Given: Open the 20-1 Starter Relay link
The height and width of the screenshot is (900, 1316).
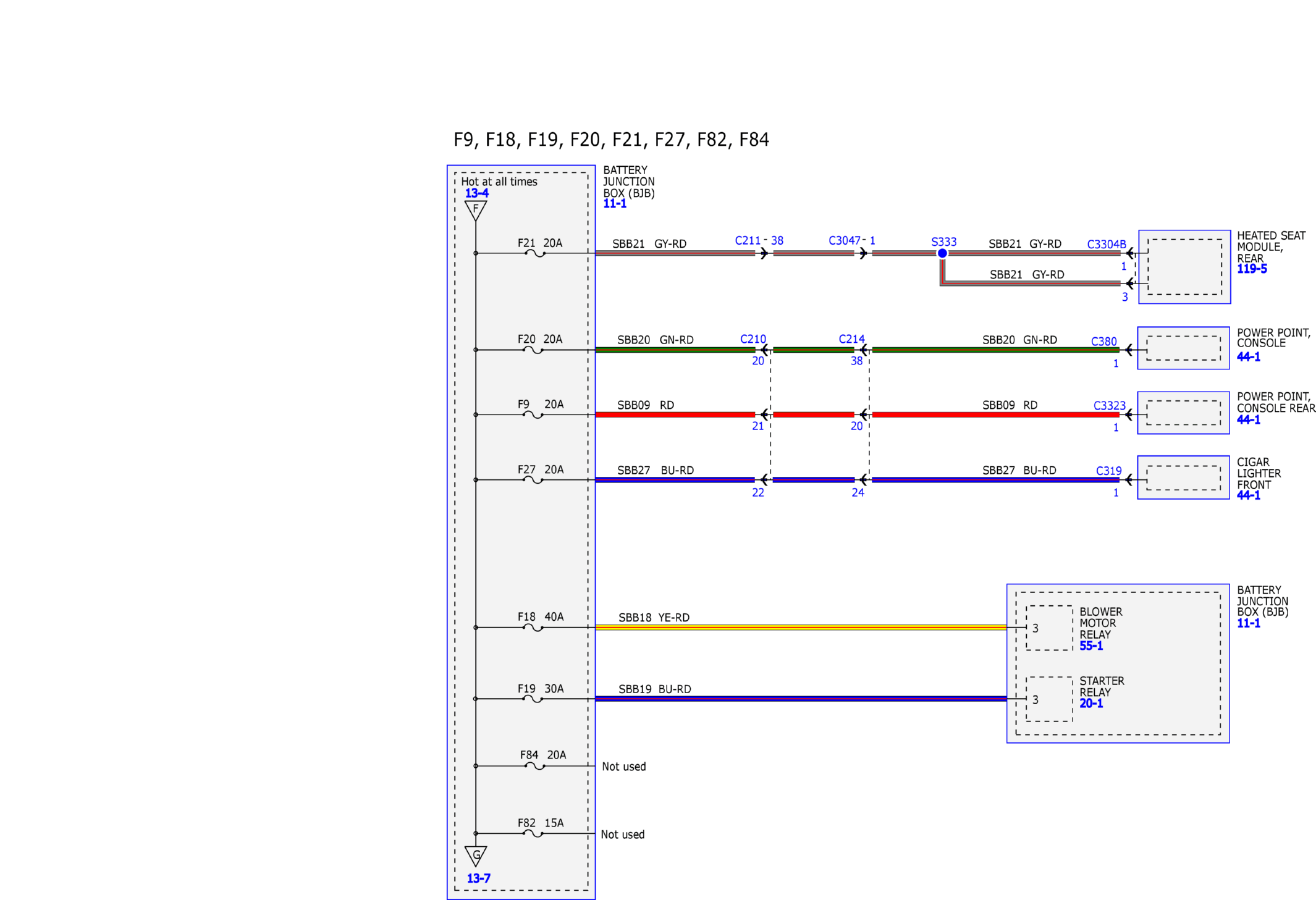Looking at the screenshot, I should (1091, 704).
